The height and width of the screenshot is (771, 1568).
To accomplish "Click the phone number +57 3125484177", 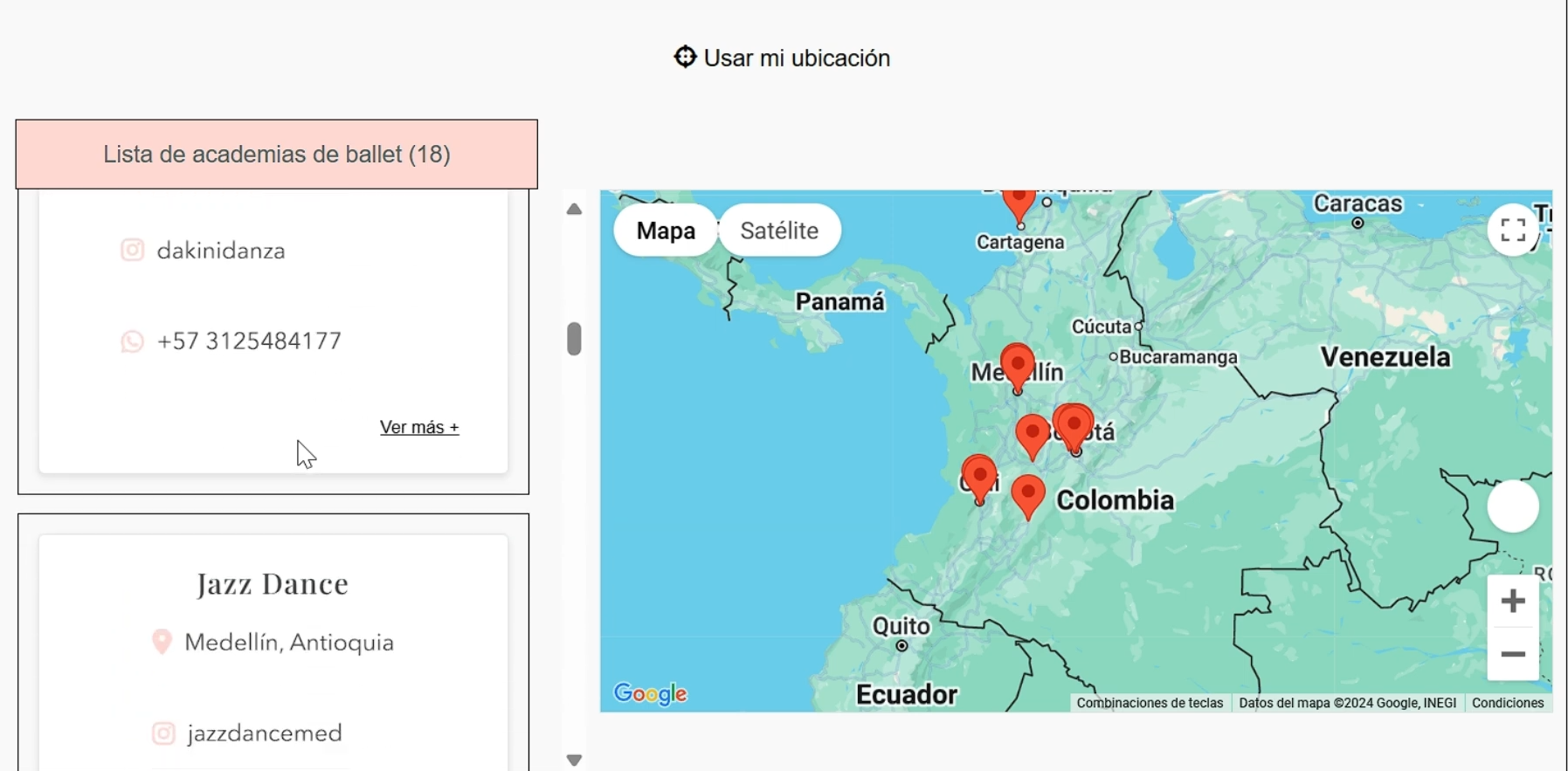I will click(x=249, y=341).
